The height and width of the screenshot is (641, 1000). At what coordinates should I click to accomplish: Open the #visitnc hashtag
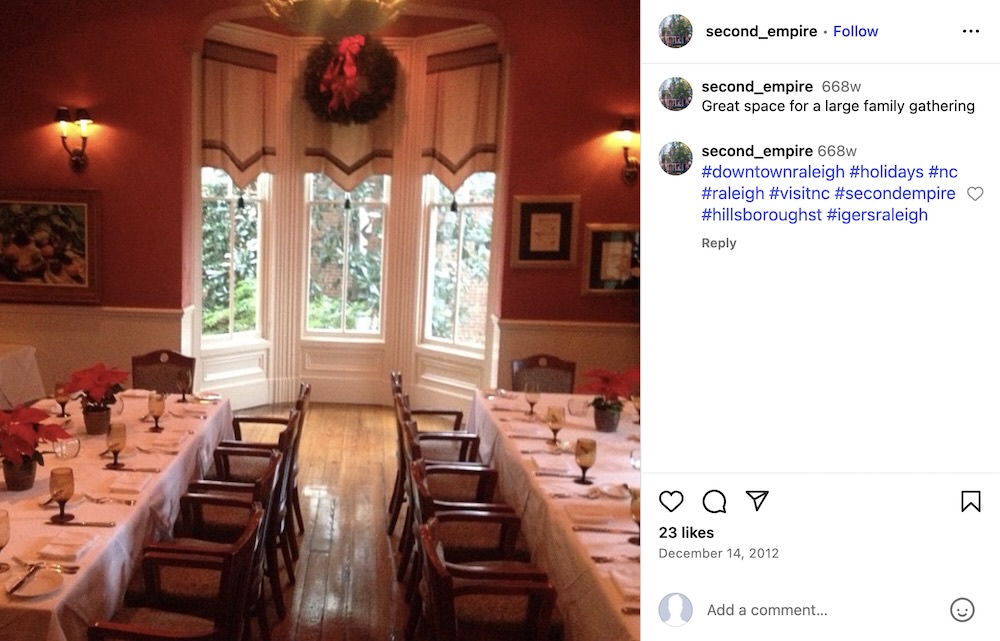click(799, 193)
